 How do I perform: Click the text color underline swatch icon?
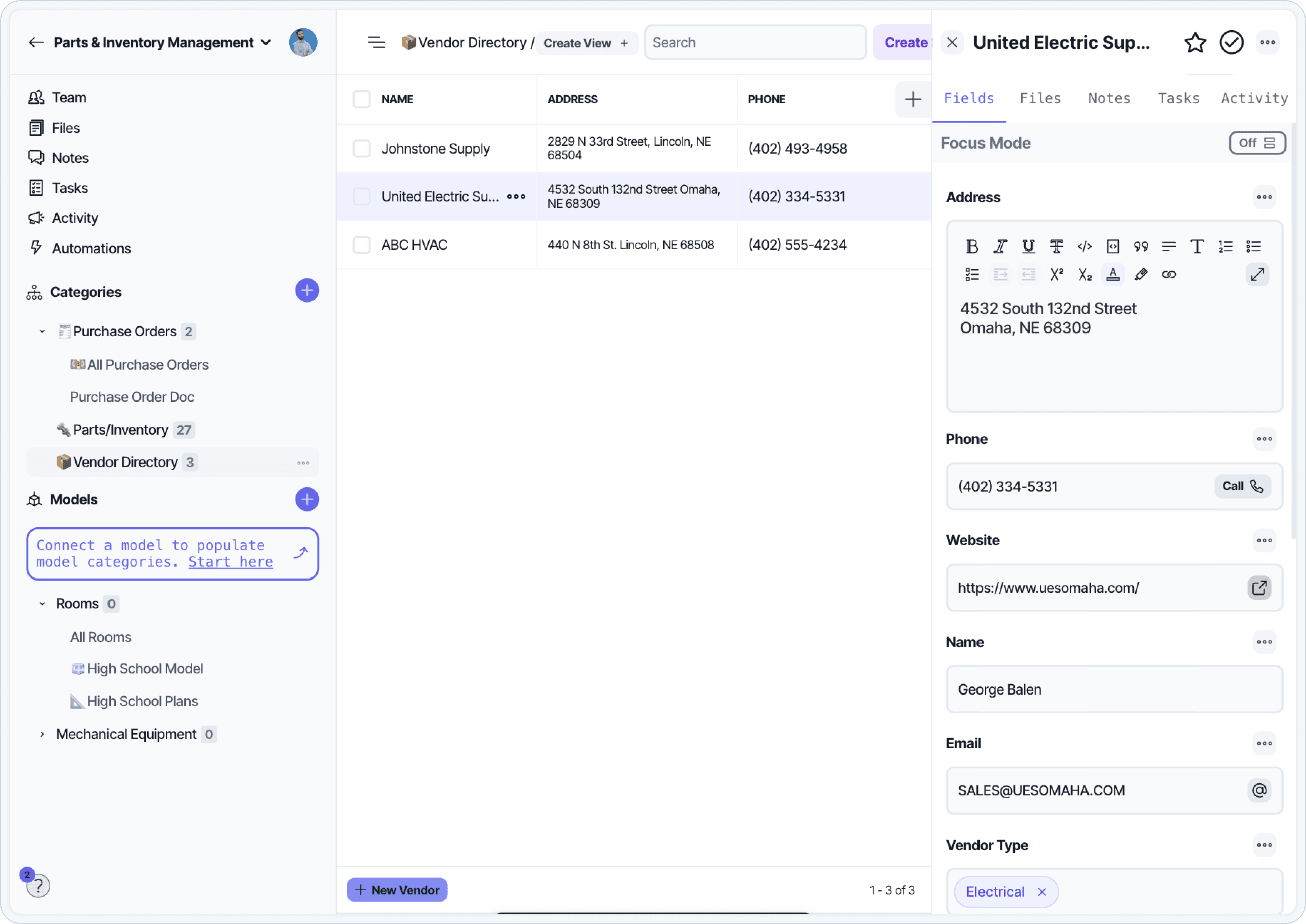1113,274
